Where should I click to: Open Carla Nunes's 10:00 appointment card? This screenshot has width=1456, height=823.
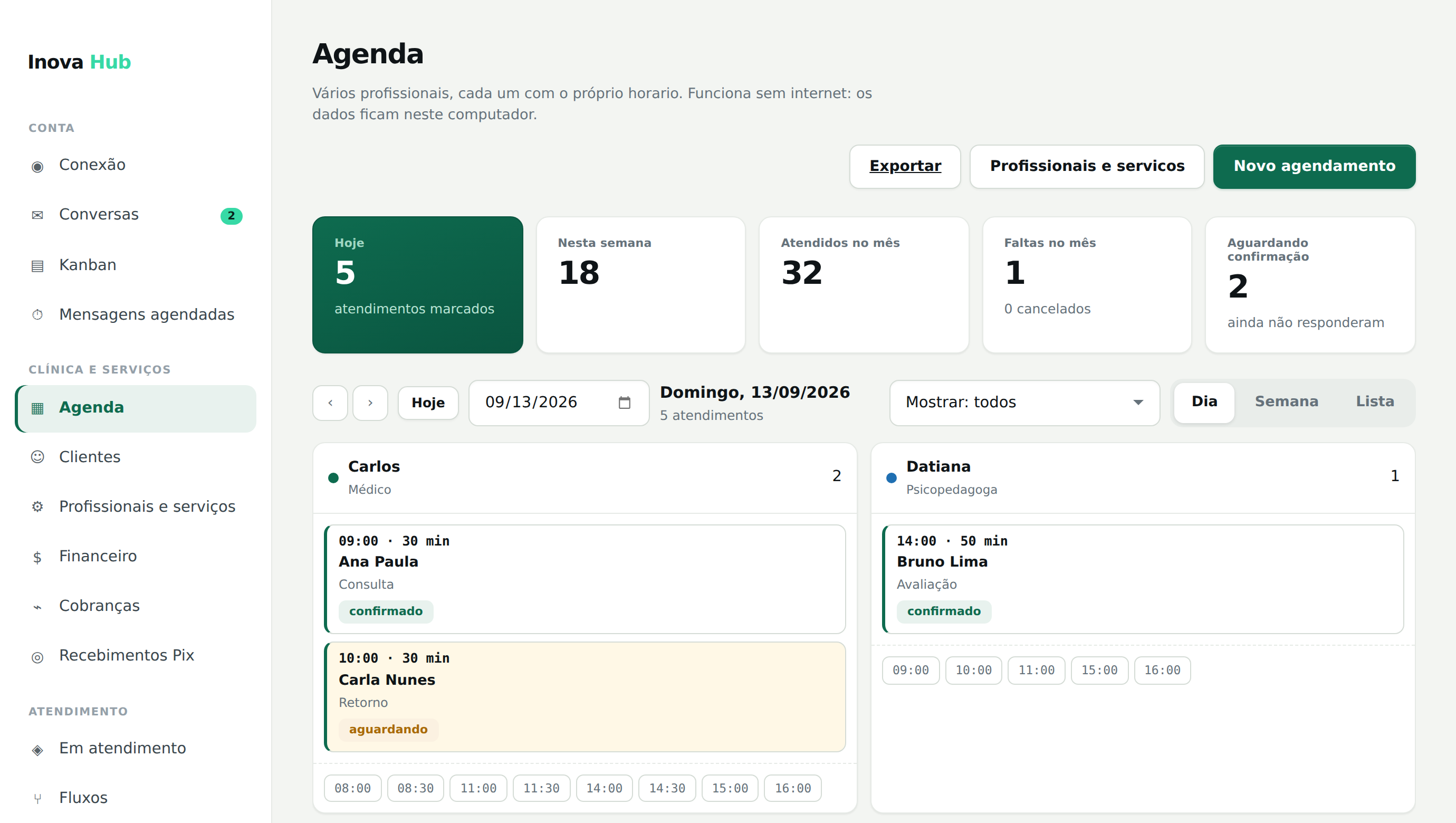click(585, 697)
